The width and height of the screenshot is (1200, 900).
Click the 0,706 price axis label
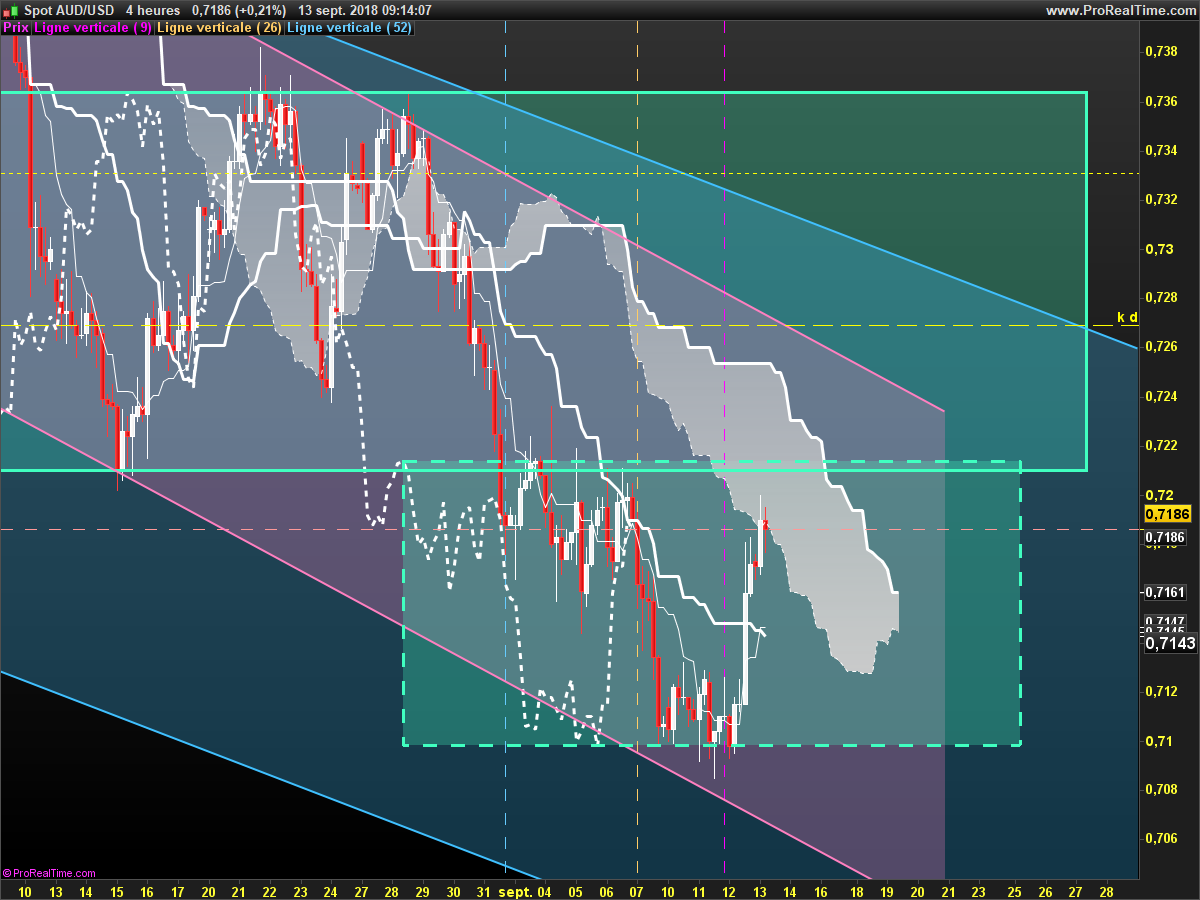tap(1160, 839)
